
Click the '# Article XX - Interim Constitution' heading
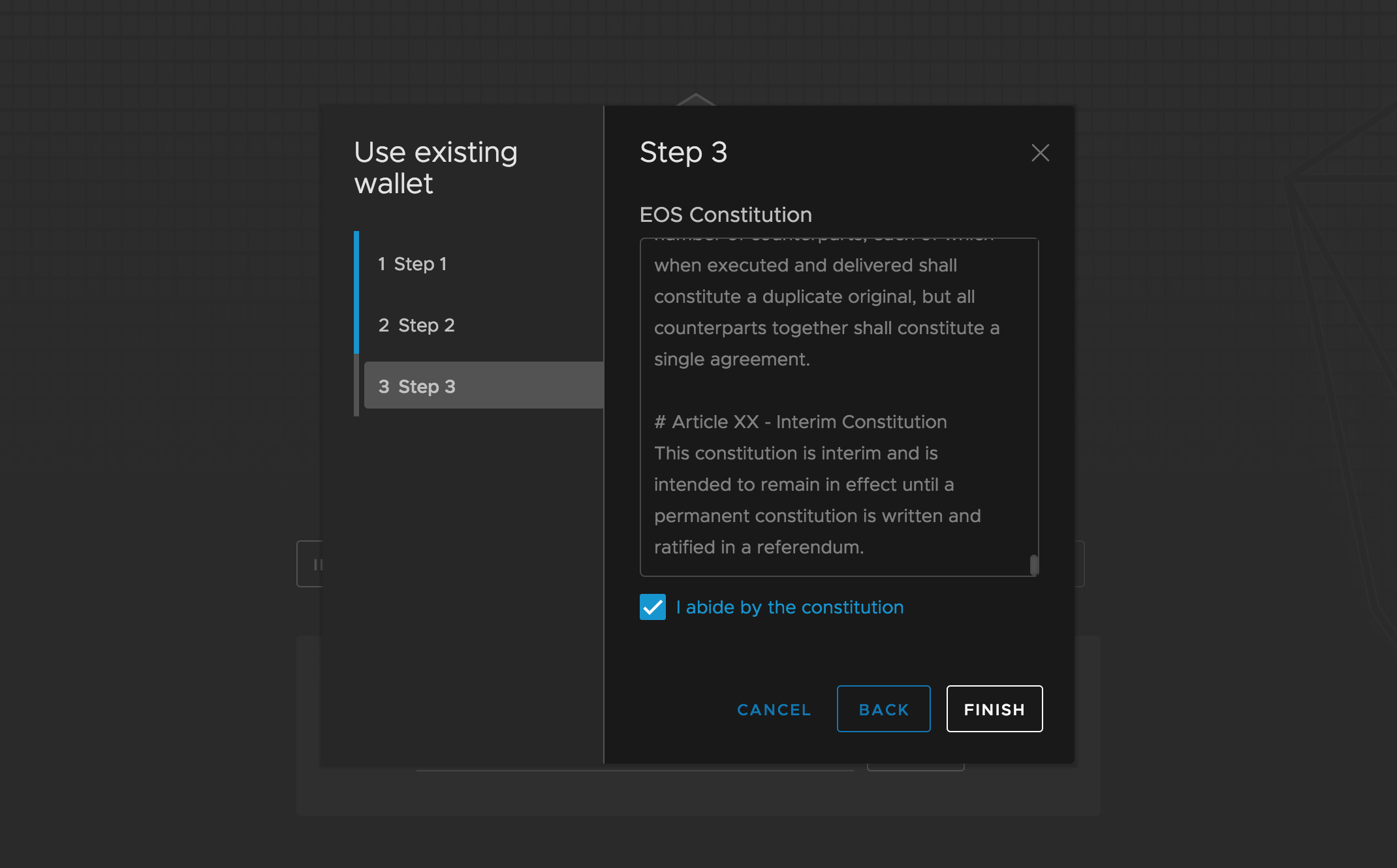(800, 422)
